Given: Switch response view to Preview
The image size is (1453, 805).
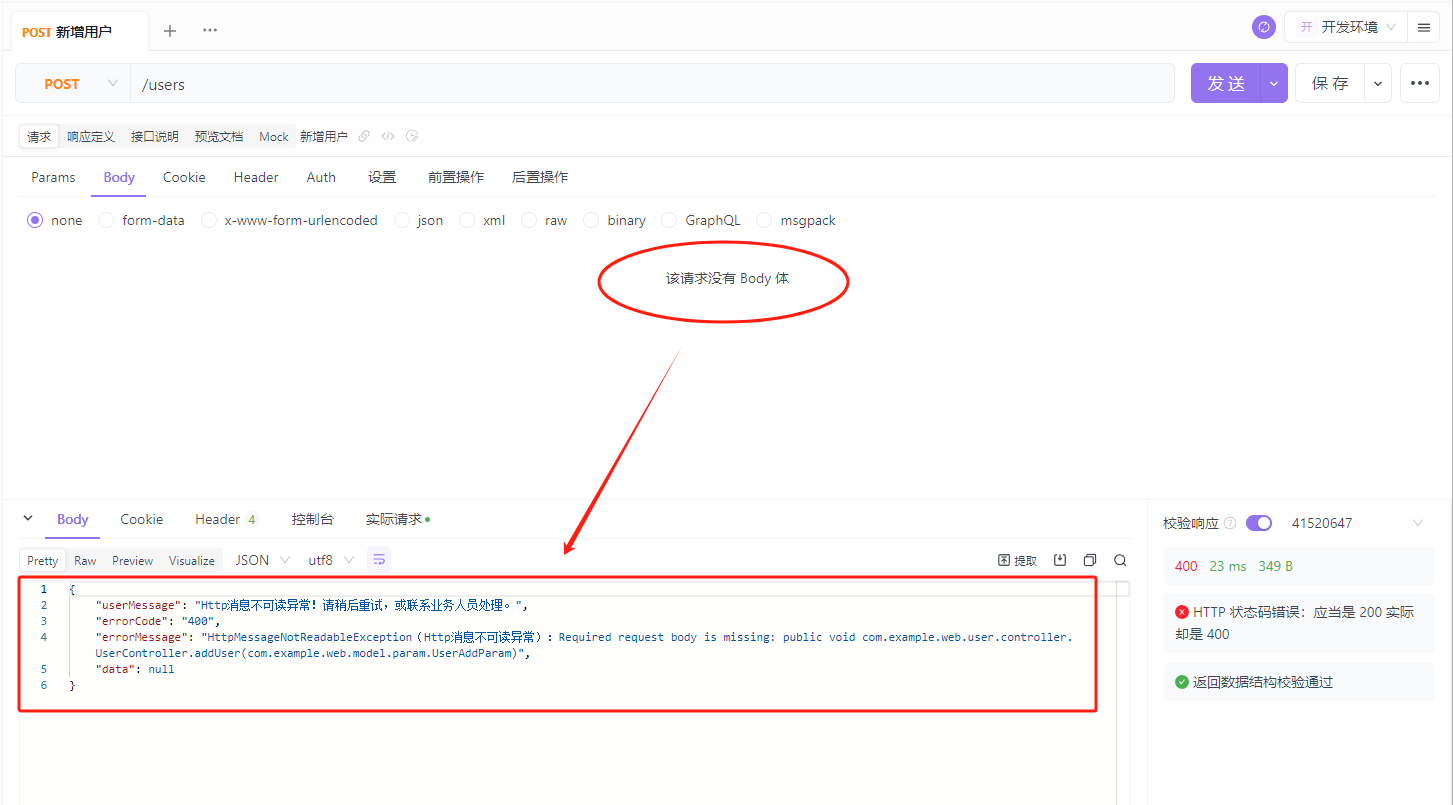Looking at the screenshot, I should tap(133, 561).
